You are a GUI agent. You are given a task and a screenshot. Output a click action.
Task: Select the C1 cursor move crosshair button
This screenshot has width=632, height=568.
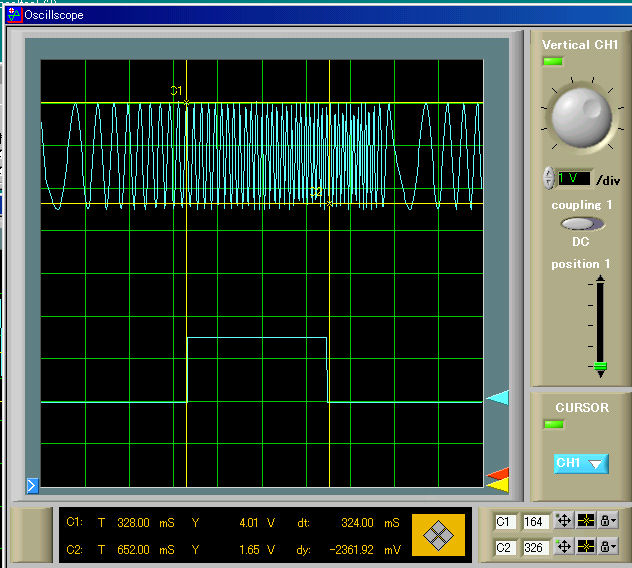click(x=563, y=521)
